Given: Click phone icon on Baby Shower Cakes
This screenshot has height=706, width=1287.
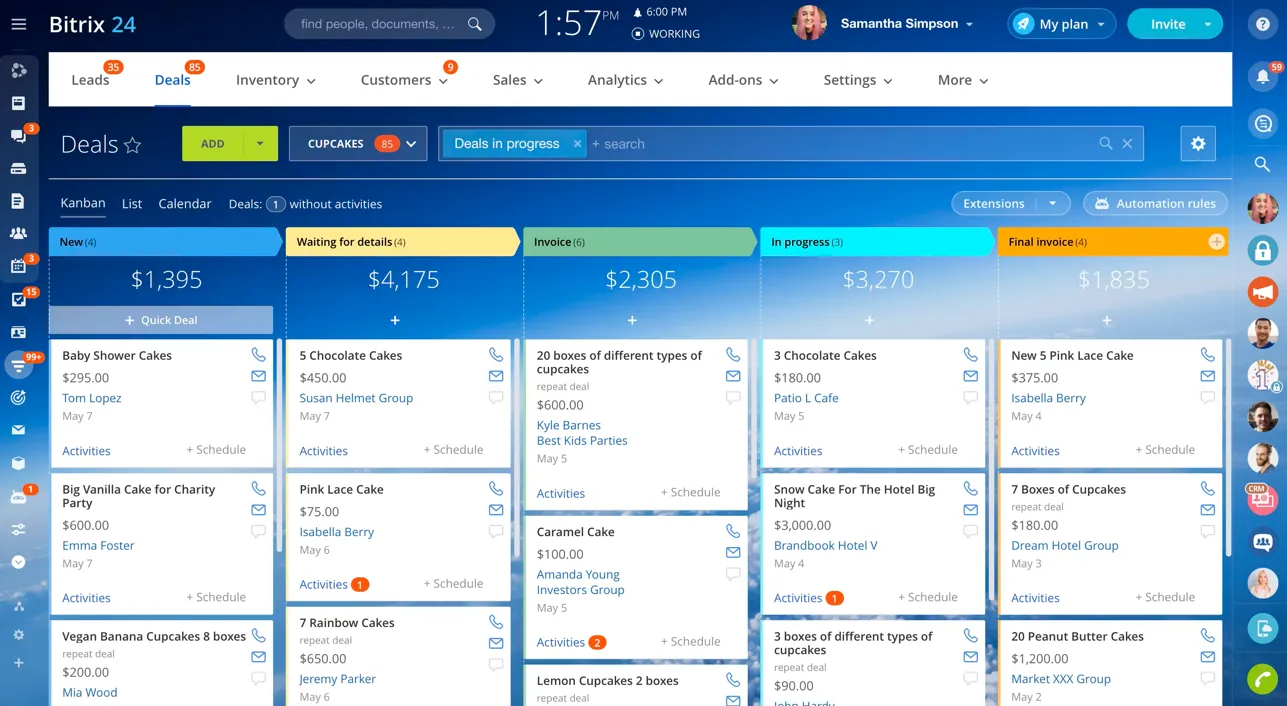Looking at the screenshot, I should click(258, 355).
